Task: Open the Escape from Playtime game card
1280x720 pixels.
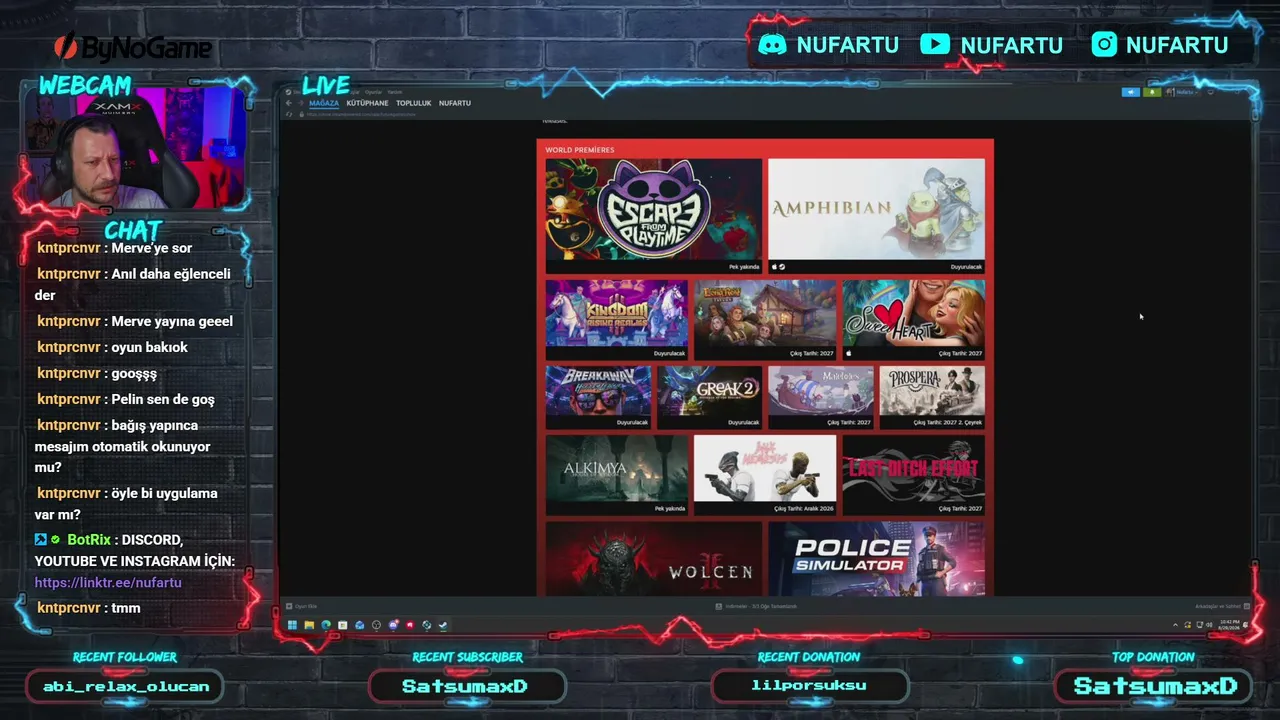Action: point(654,216)
